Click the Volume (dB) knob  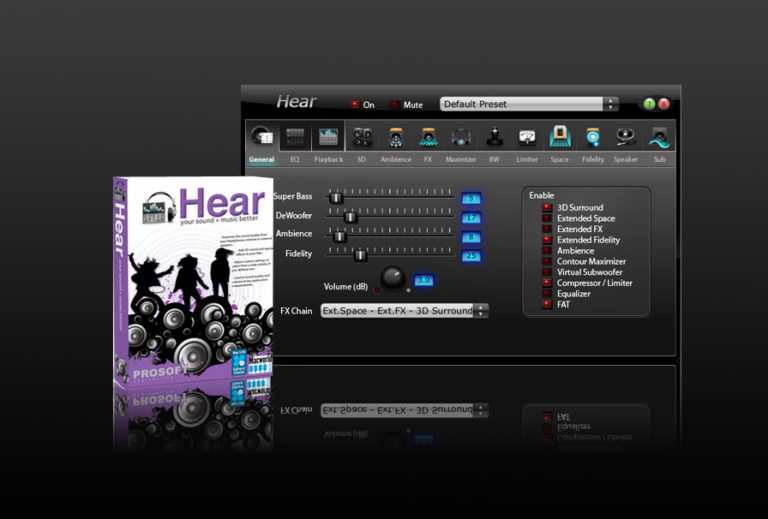[393, 279]
